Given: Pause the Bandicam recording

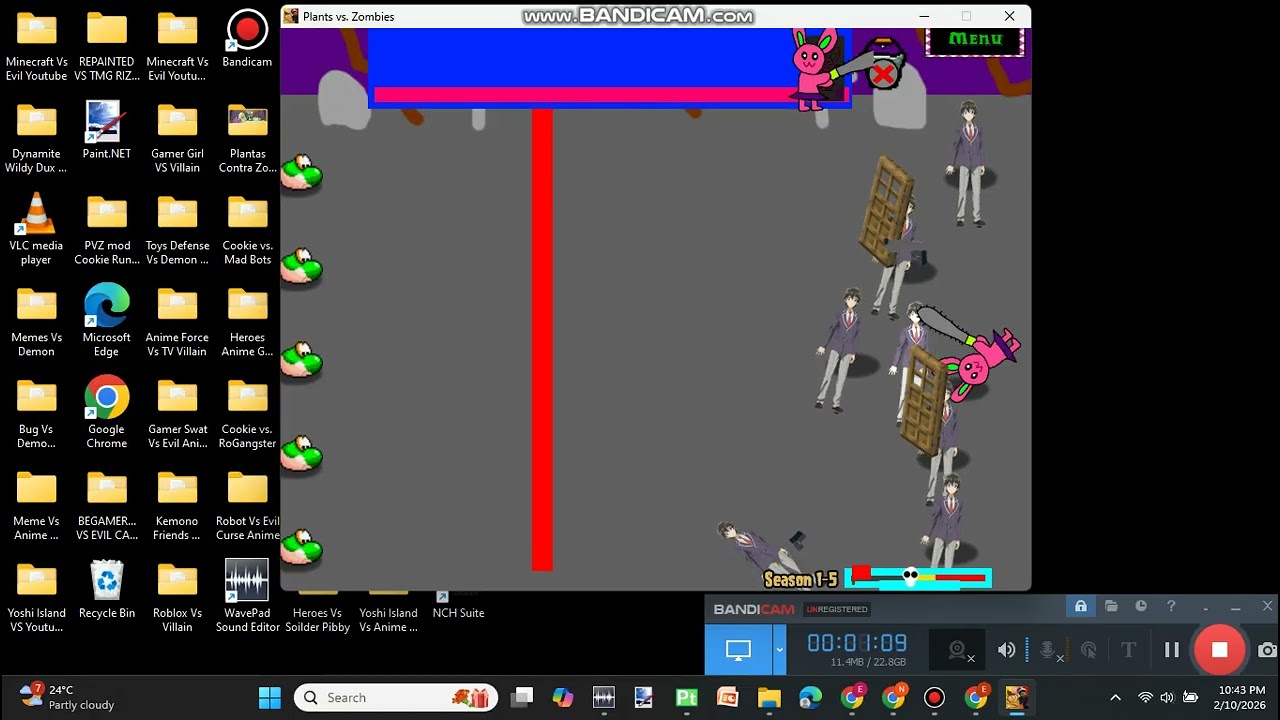Looking at the screenshot, I should 1172,650.
